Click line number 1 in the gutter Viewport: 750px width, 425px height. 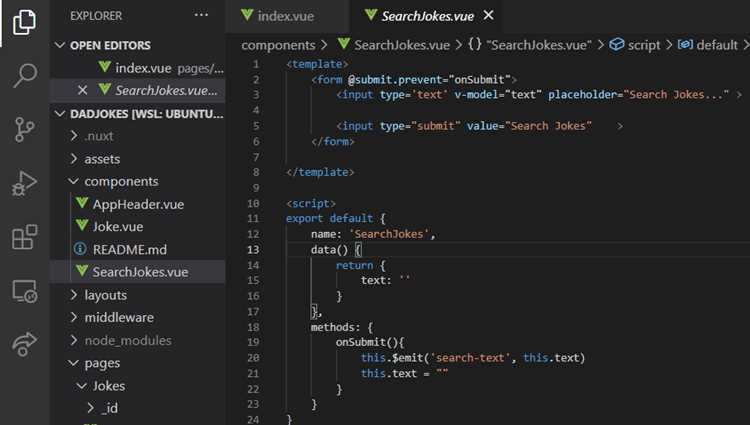click(x=256, y=64)
